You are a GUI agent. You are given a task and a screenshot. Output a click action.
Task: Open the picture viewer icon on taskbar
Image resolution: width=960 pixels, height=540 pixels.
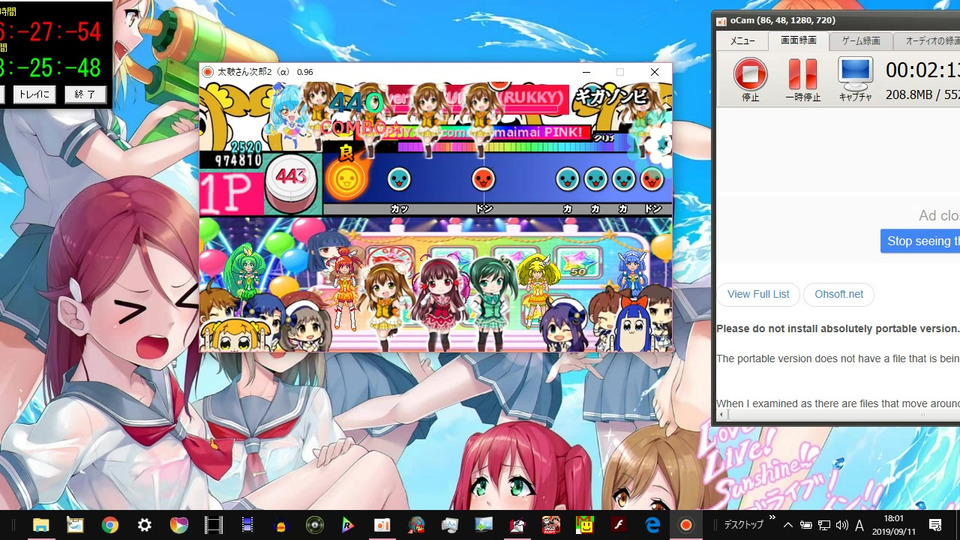(x=484, y=525)
